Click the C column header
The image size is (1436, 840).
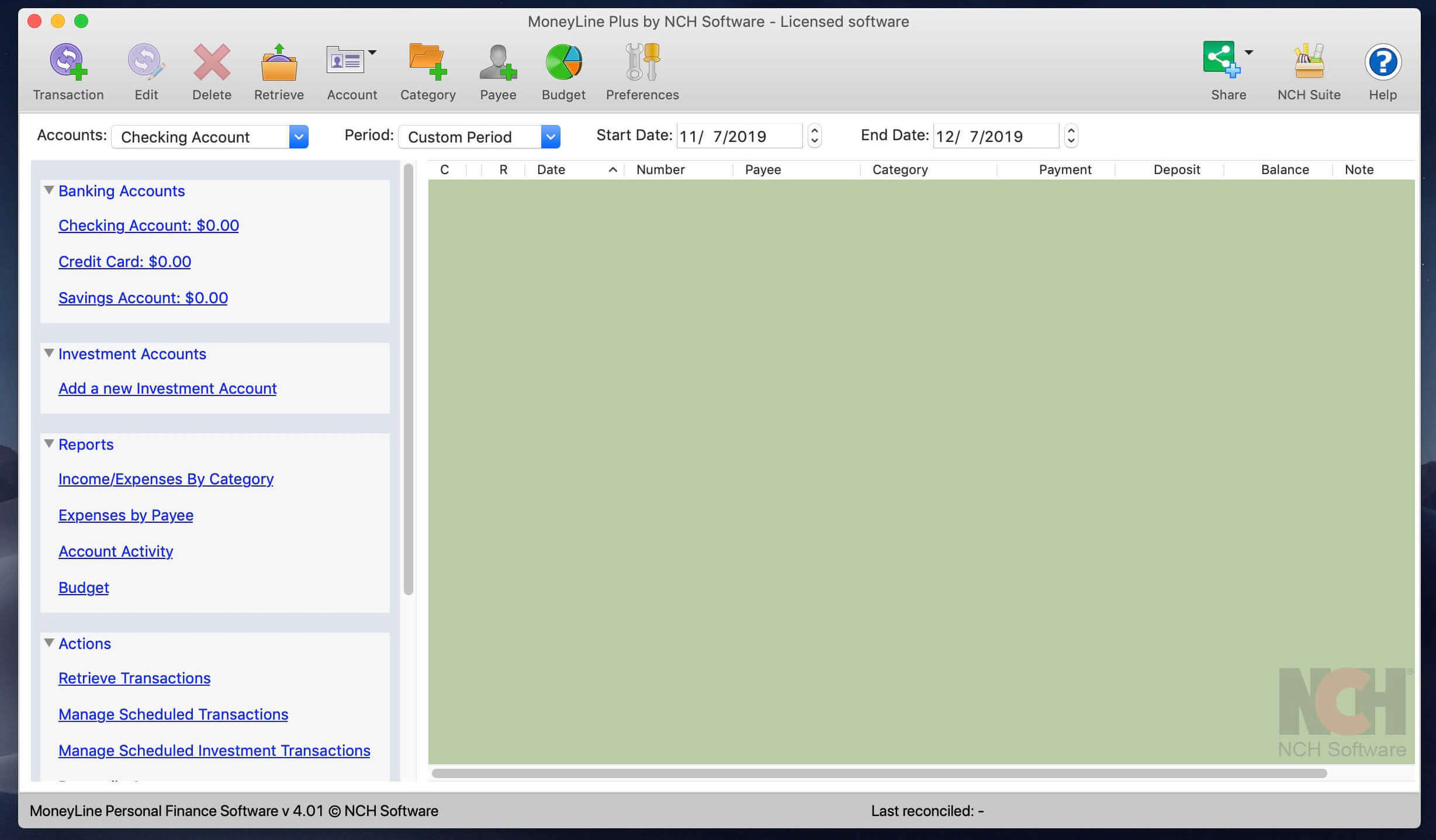[x=445, y=169]
